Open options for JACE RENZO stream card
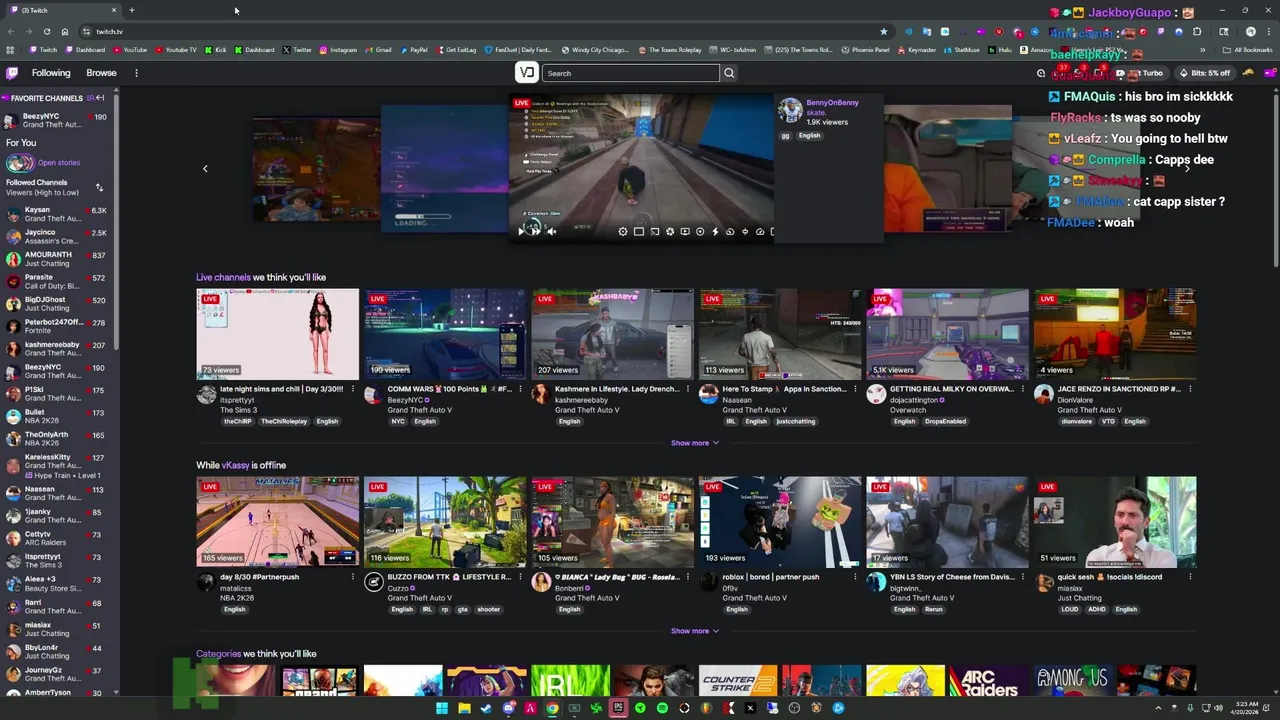 click(1190, 389)
